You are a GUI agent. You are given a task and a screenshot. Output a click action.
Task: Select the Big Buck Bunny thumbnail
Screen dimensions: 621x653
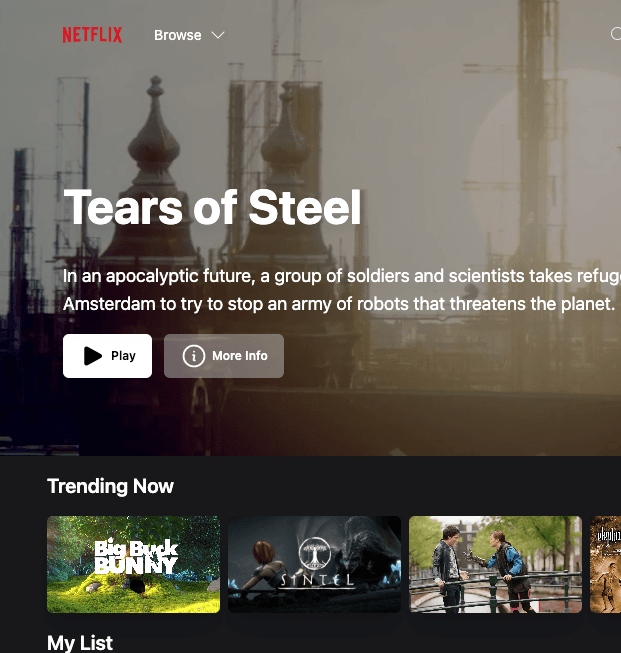pyautogui.click(x=133, y=564)
